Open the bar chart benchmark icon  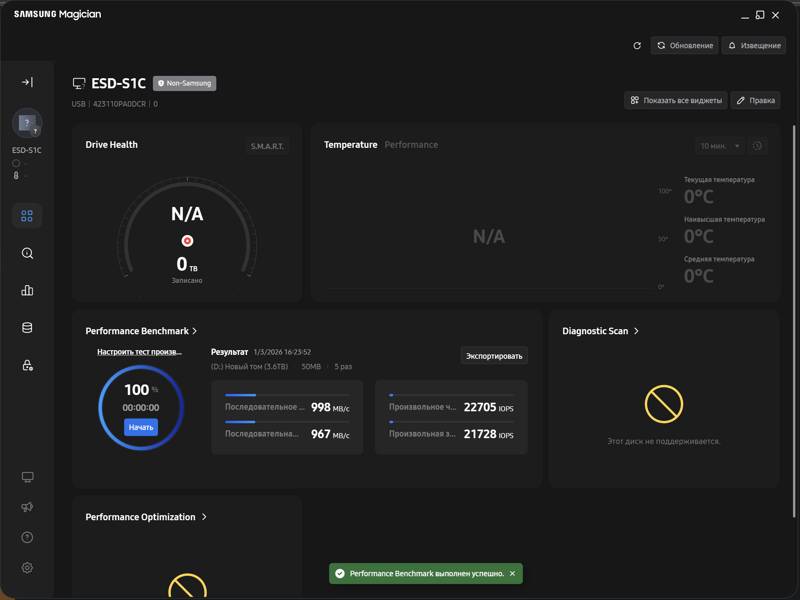[x=27, y=291]
